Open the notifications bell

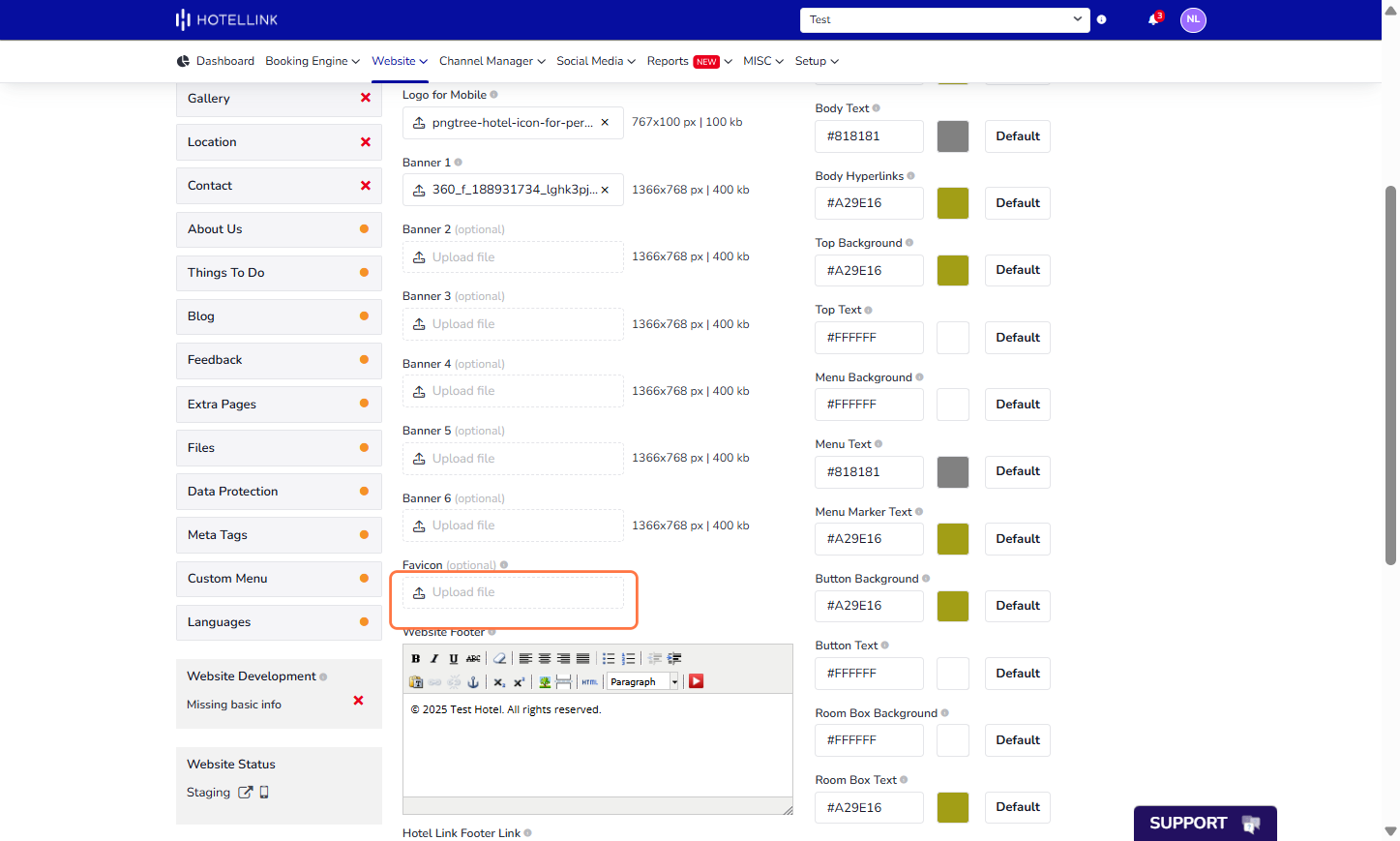point(1153,19)
